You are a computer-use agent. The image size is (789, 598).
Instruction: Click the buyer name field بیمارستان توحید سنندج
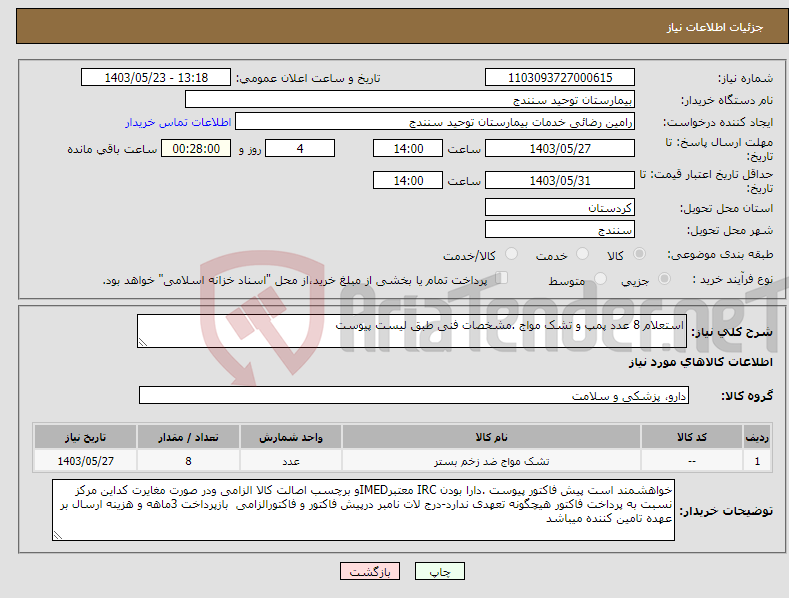[410, 100]
